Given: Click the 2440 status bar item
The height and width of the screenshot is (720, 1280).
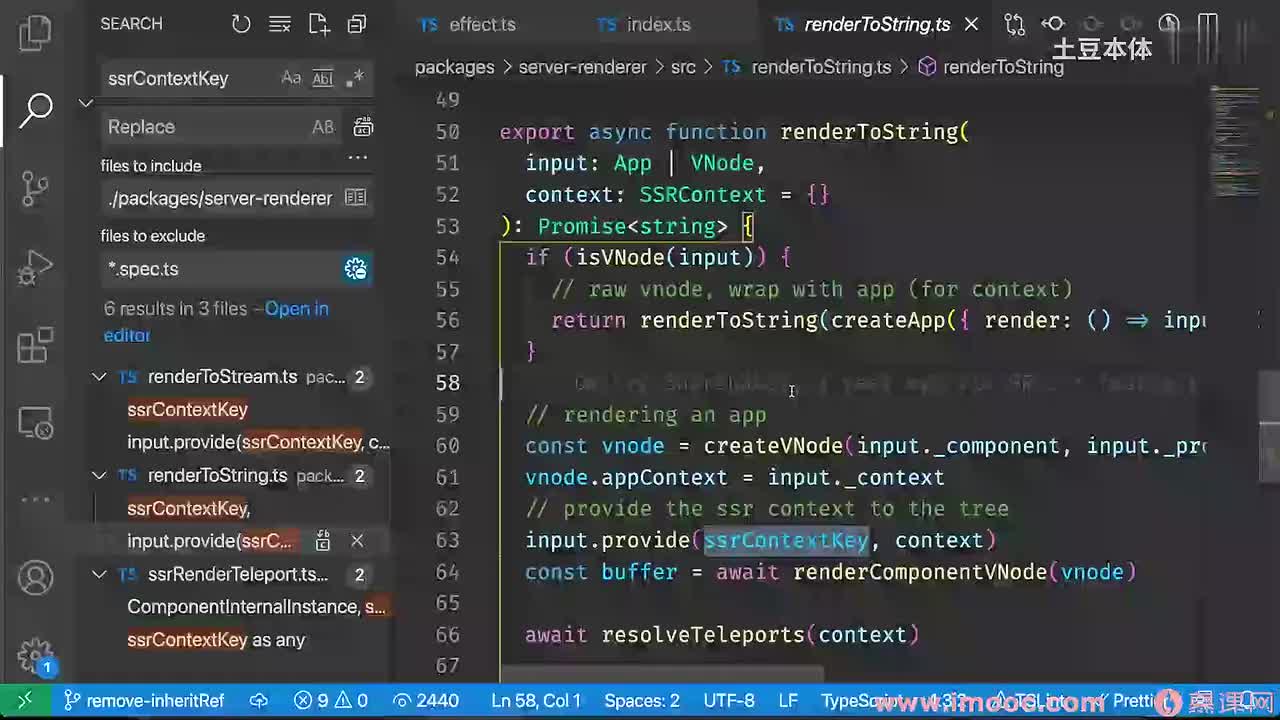Looking at the screenshot, I should pyautogui.click(x=426, y=701).
